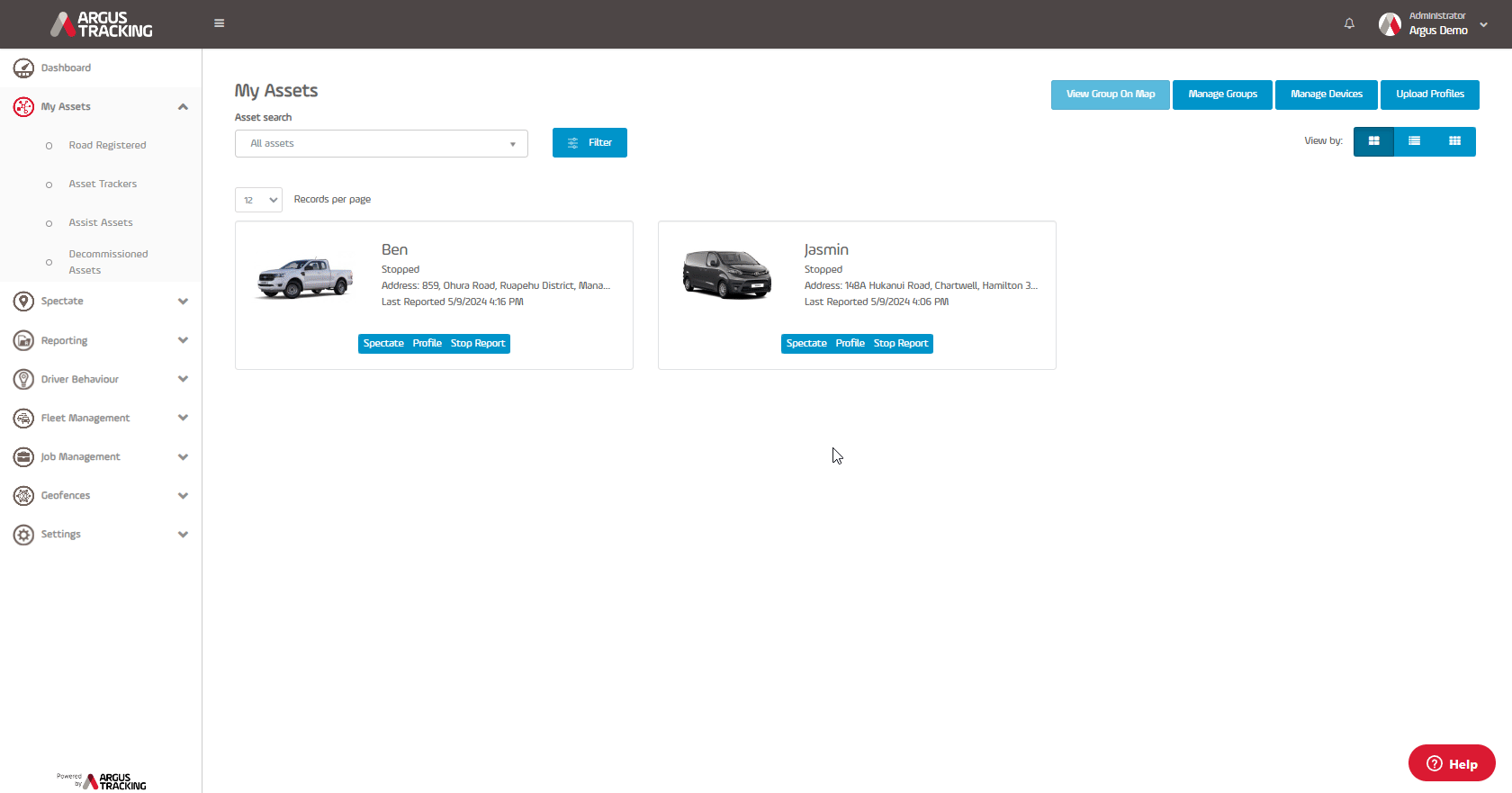Select My Assets menu label

66,106
